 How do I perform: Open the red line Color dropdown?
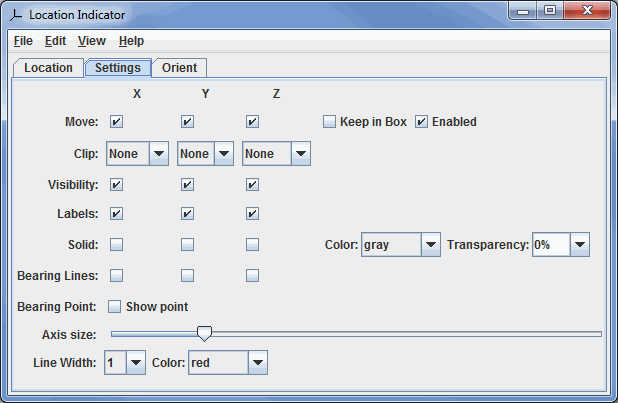[257, 363]
